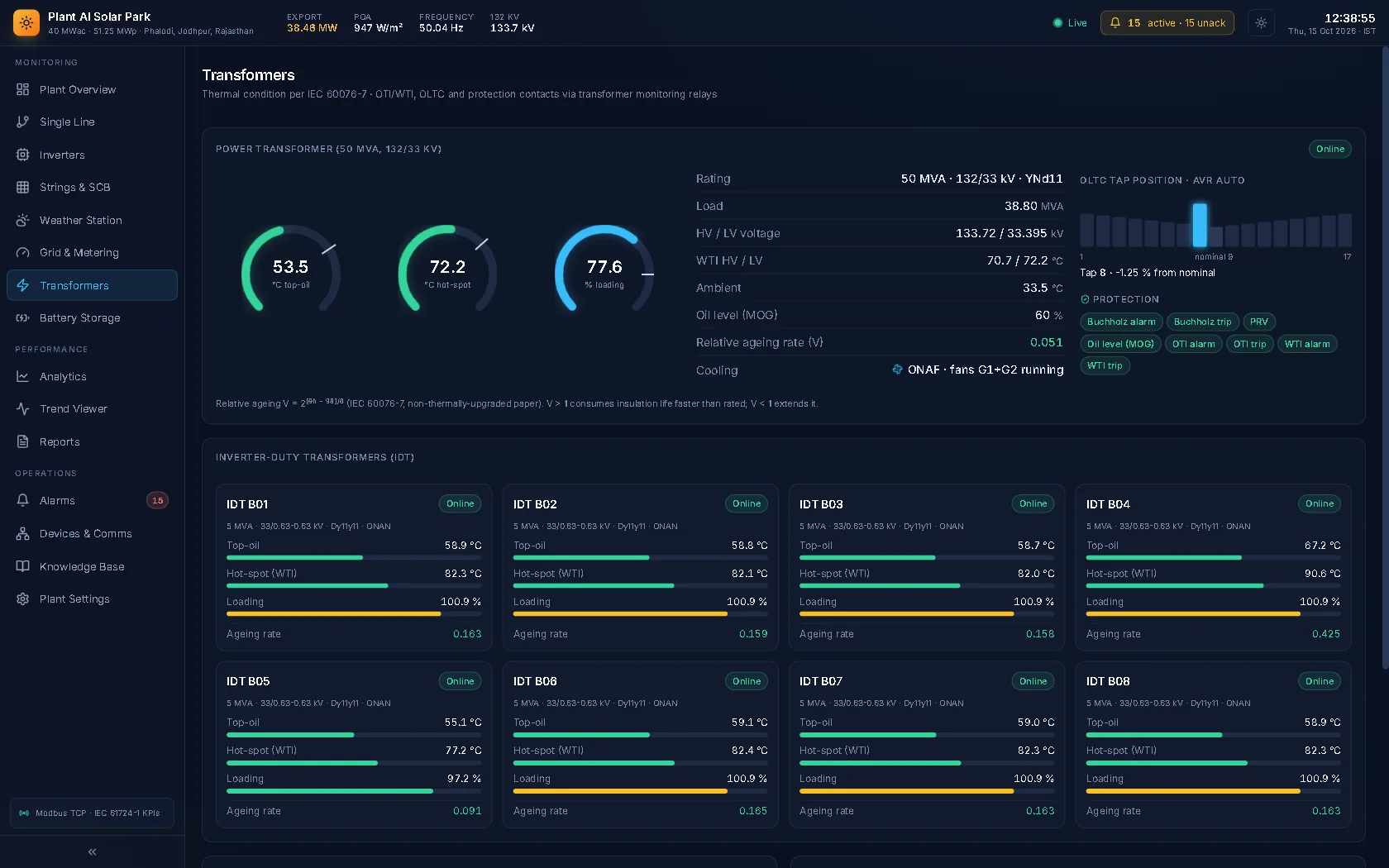Click the IDT B05 loading bar

[354, 791]
